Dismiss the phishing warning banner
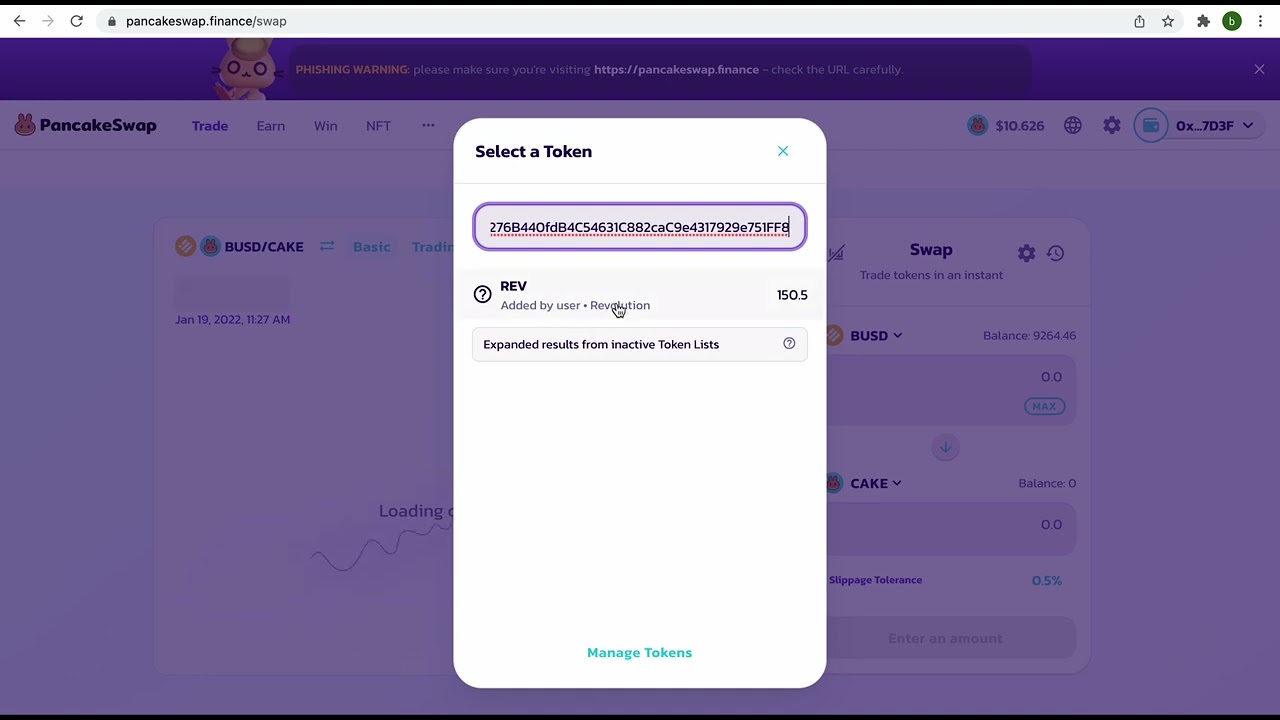 point(1259,69)
